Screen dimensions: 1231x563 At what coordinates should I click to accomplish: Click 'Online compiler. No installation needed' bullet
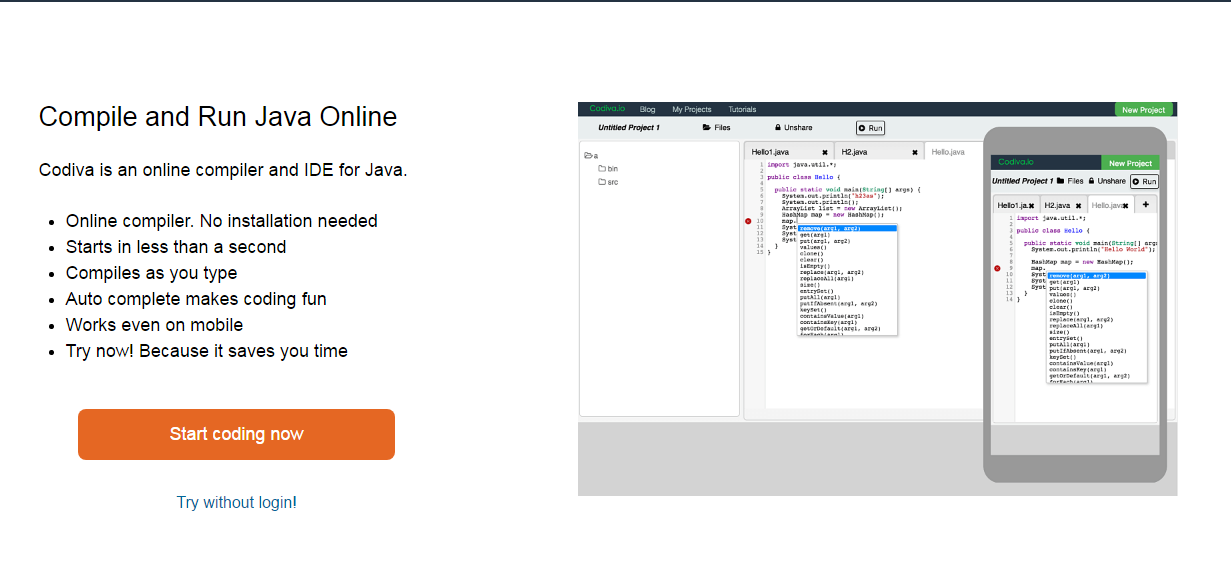click(x=222, y=221)
